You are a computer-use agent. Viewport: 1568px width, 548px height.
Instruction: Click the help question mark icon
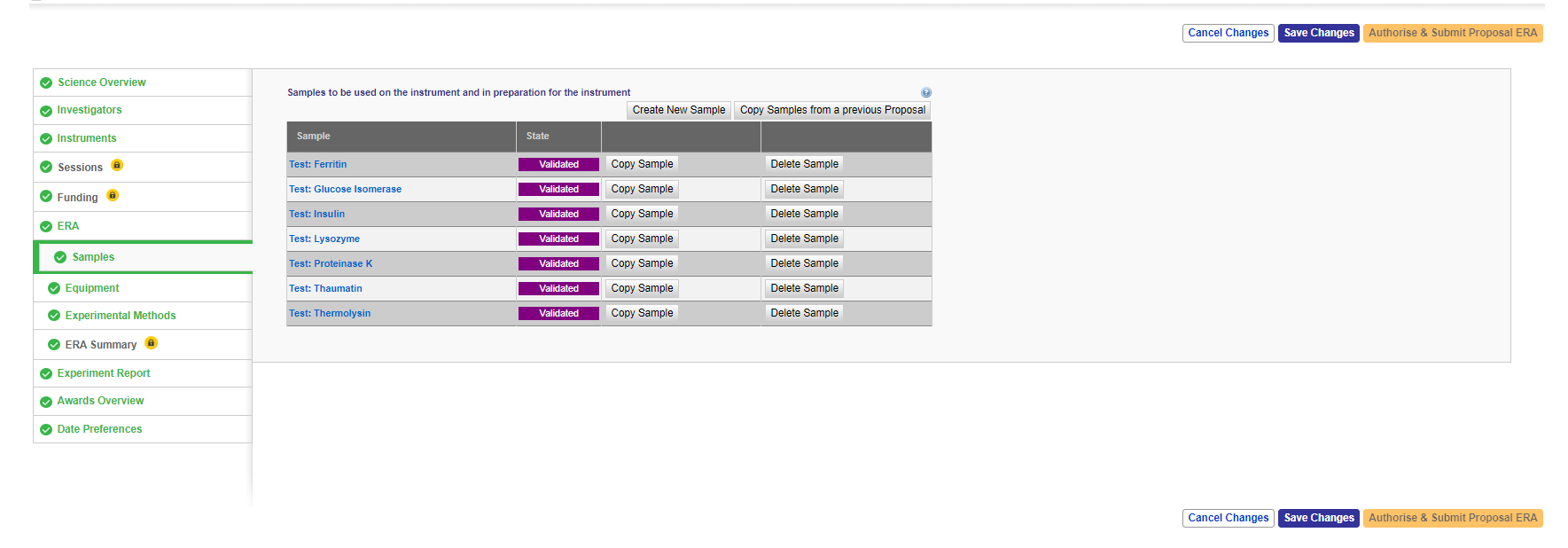pos(925,92)
